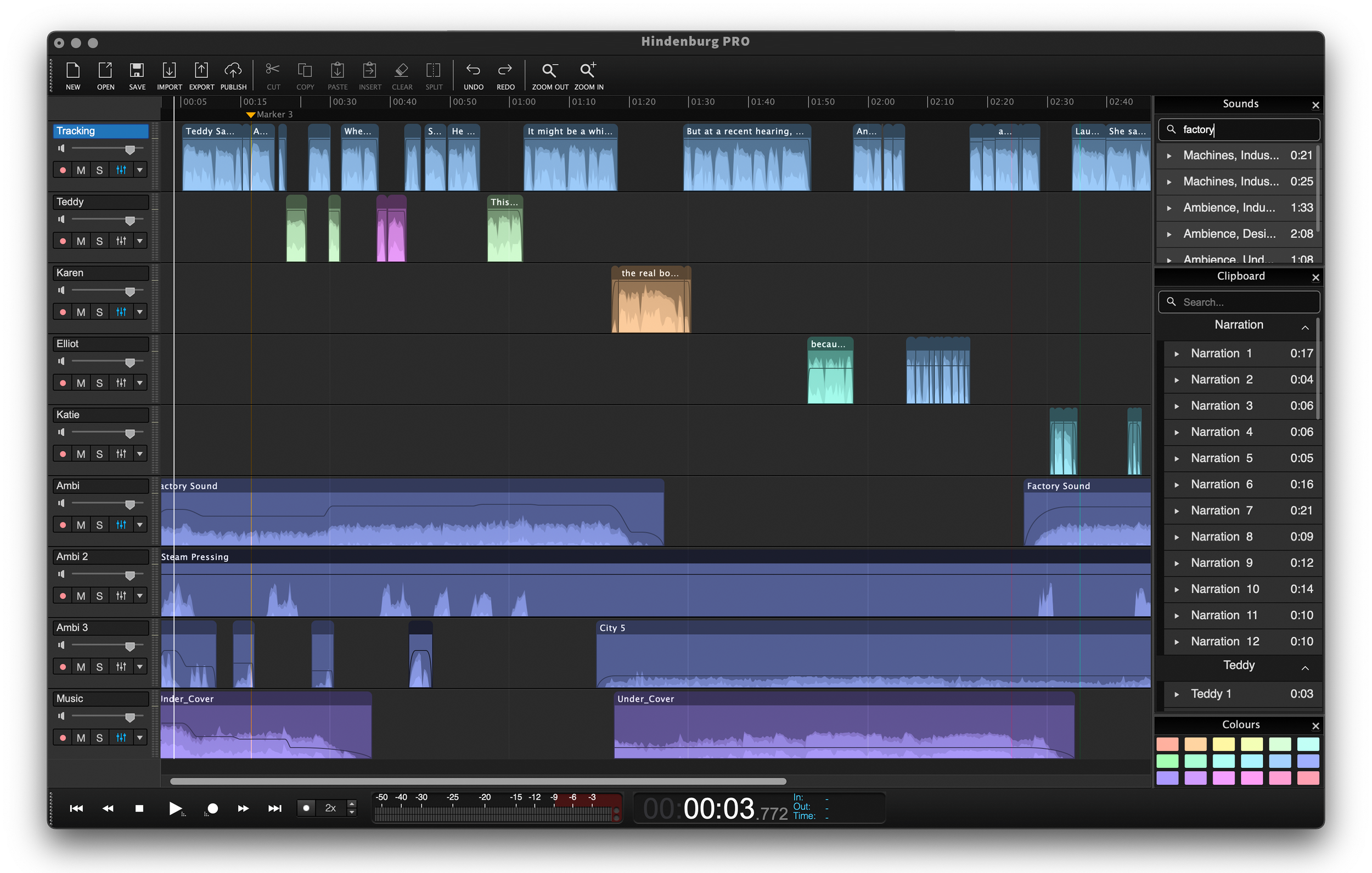
Task: Stop playback
Action: (139, 808)
